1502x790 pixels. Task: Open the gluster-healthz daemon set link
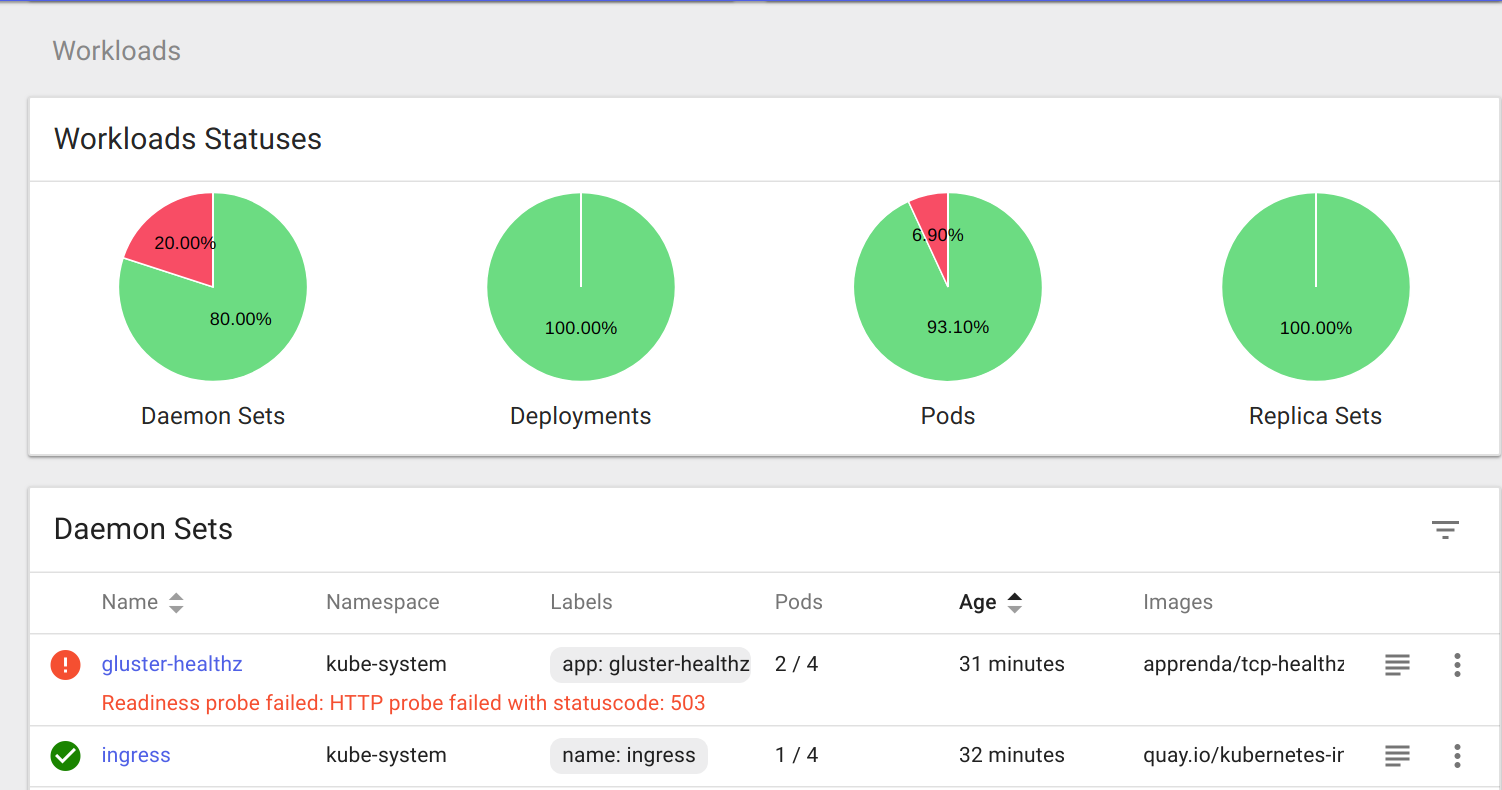point(172,664)
